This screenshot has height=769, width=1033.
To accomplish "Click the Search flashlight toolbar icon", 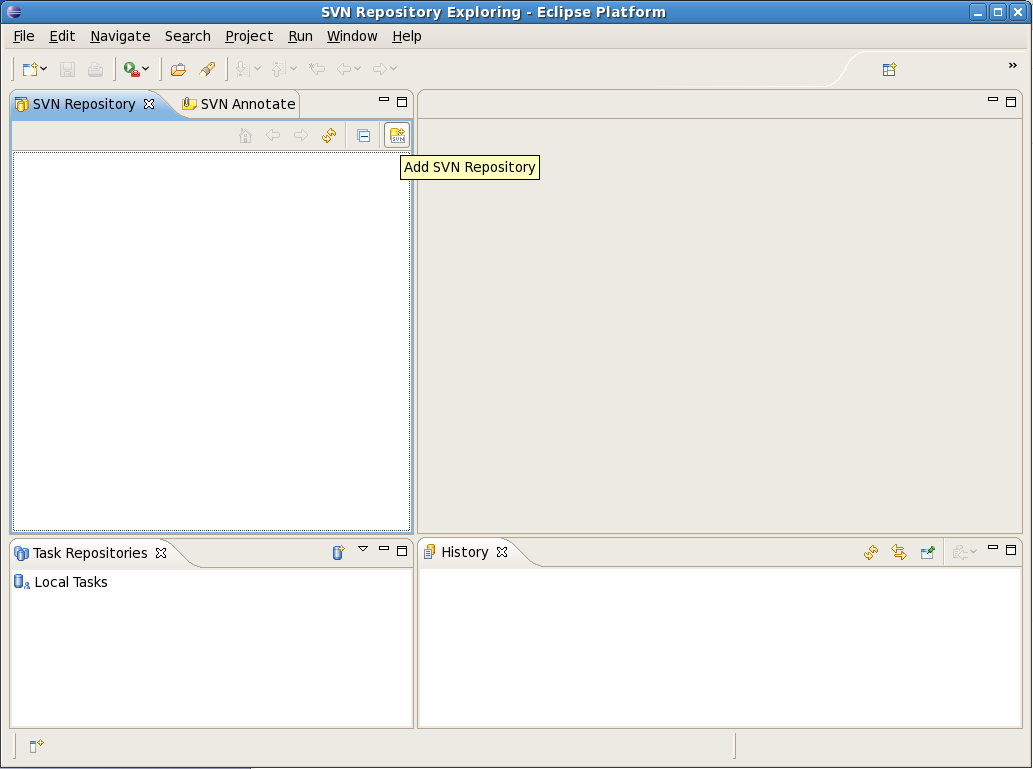I will [207, 69].
